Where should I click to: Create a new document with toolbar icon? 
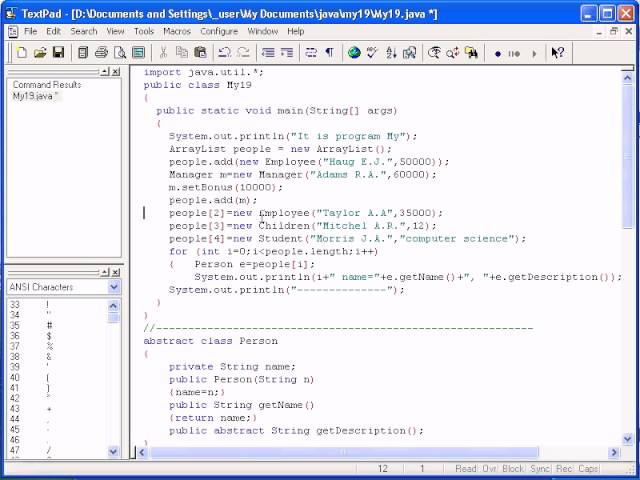coord(22,53)
